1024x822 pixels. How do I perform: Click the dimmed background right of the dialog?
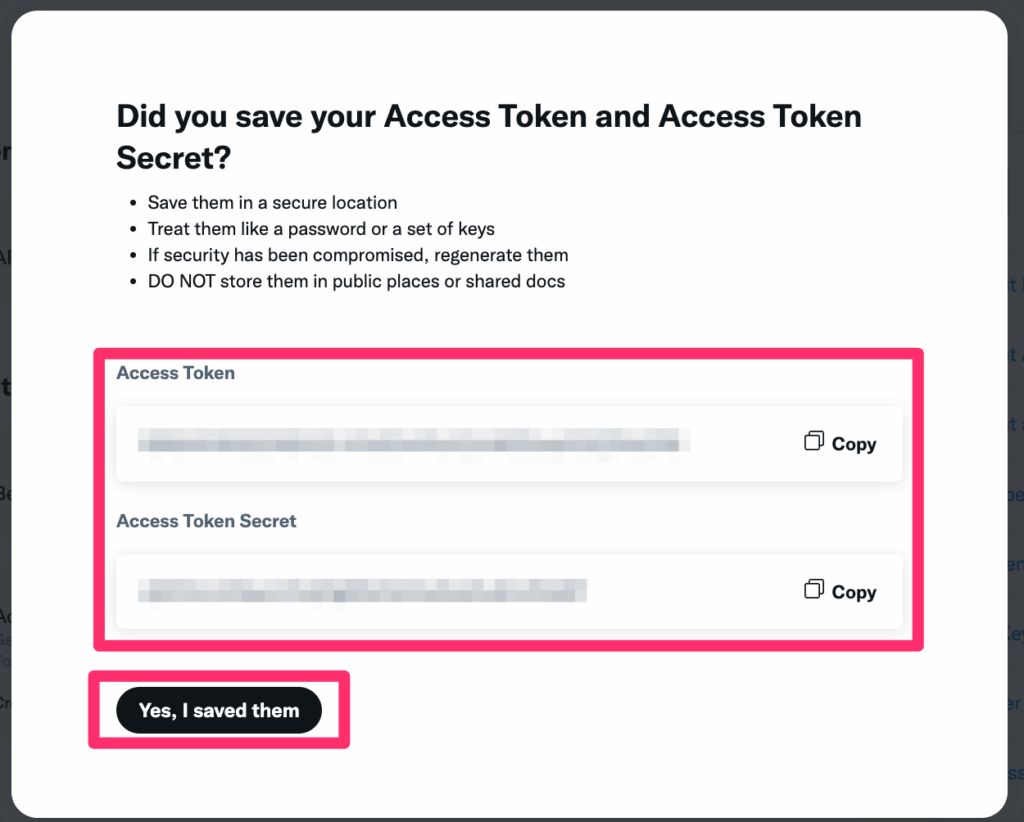click(1016, 418)
